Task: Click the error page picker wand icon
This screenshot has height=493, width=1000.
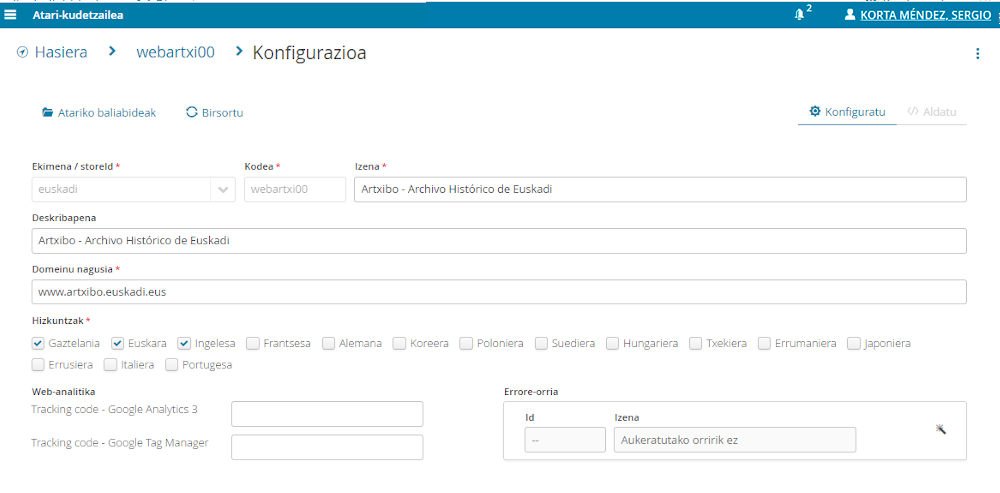Action: click(940, 429)
